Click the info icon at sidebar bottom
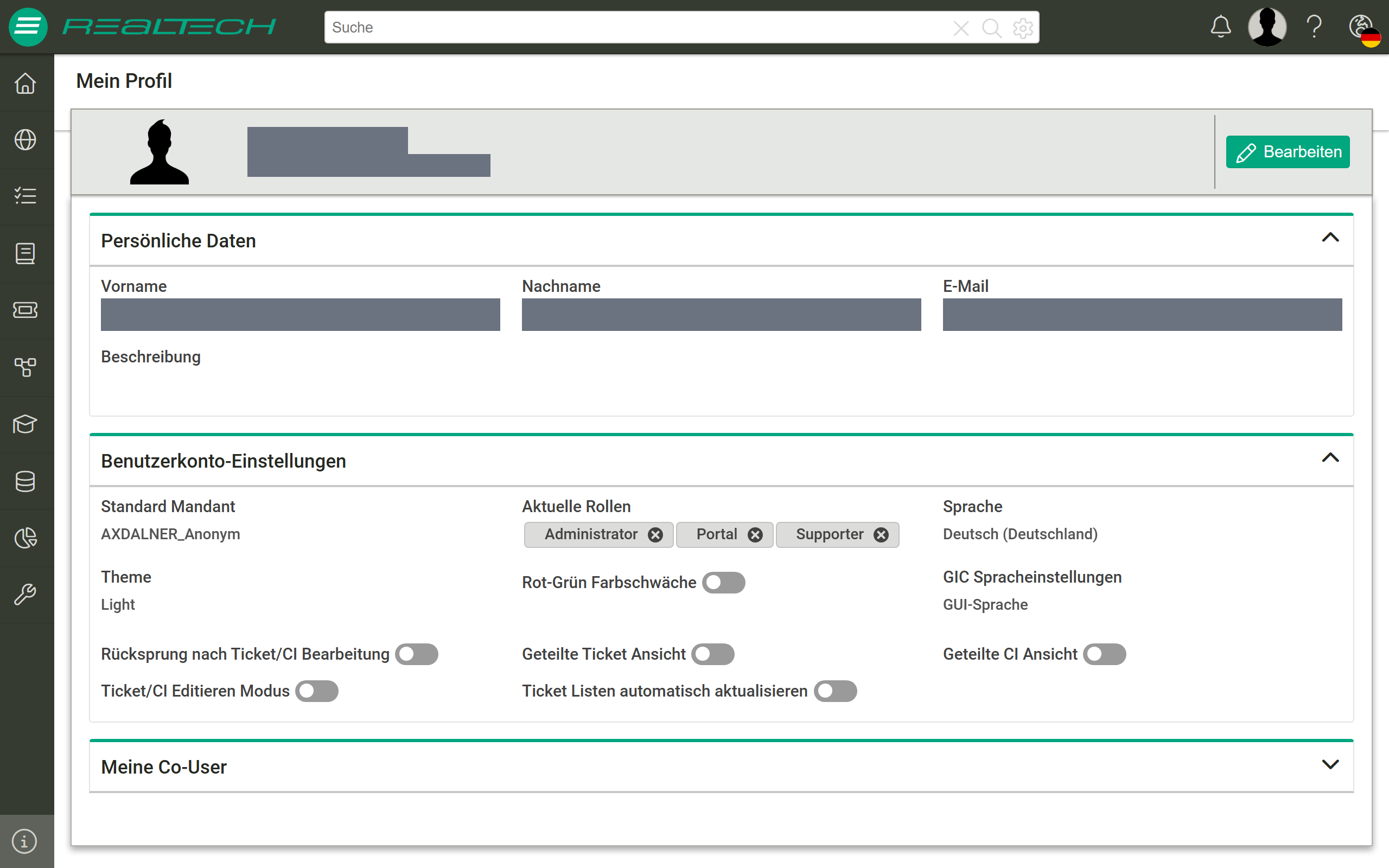 (x=24, y=841)
